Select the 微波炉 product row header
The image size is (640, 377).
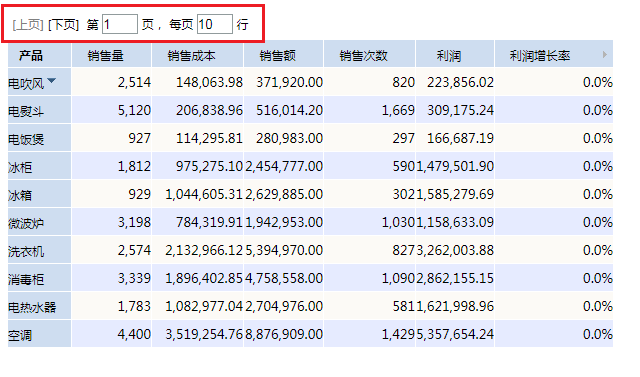pos(40,222)
